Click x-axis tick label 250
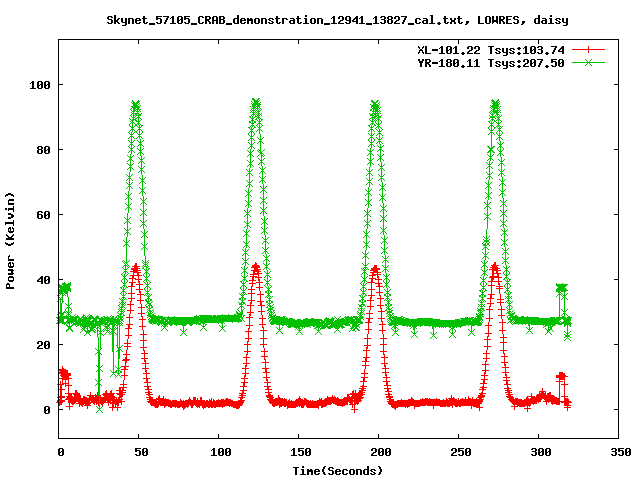This screenshot has height=480, width=640. [x=461, y=452]
